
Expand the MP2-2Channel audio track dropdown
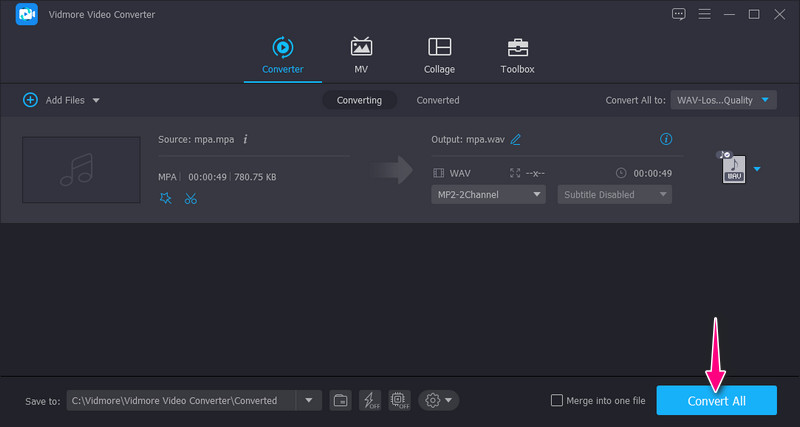(488, 194)
